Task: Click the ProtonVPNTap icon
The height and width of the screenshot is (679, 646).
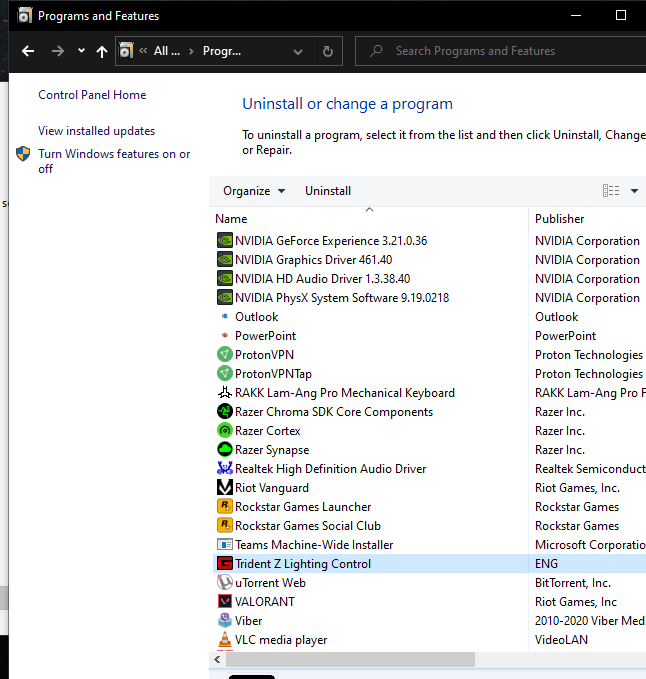Action: (225, 373)
